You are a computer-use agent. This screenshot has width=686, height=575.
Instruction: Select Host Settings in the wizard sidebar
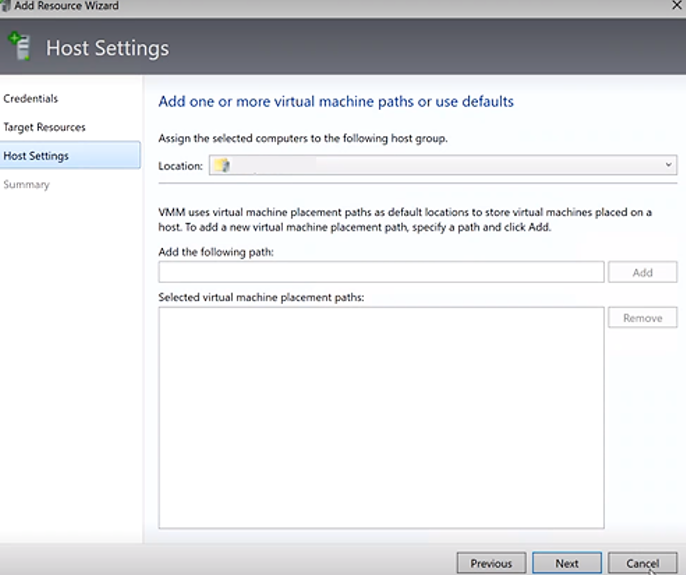(x=36, y=156)
